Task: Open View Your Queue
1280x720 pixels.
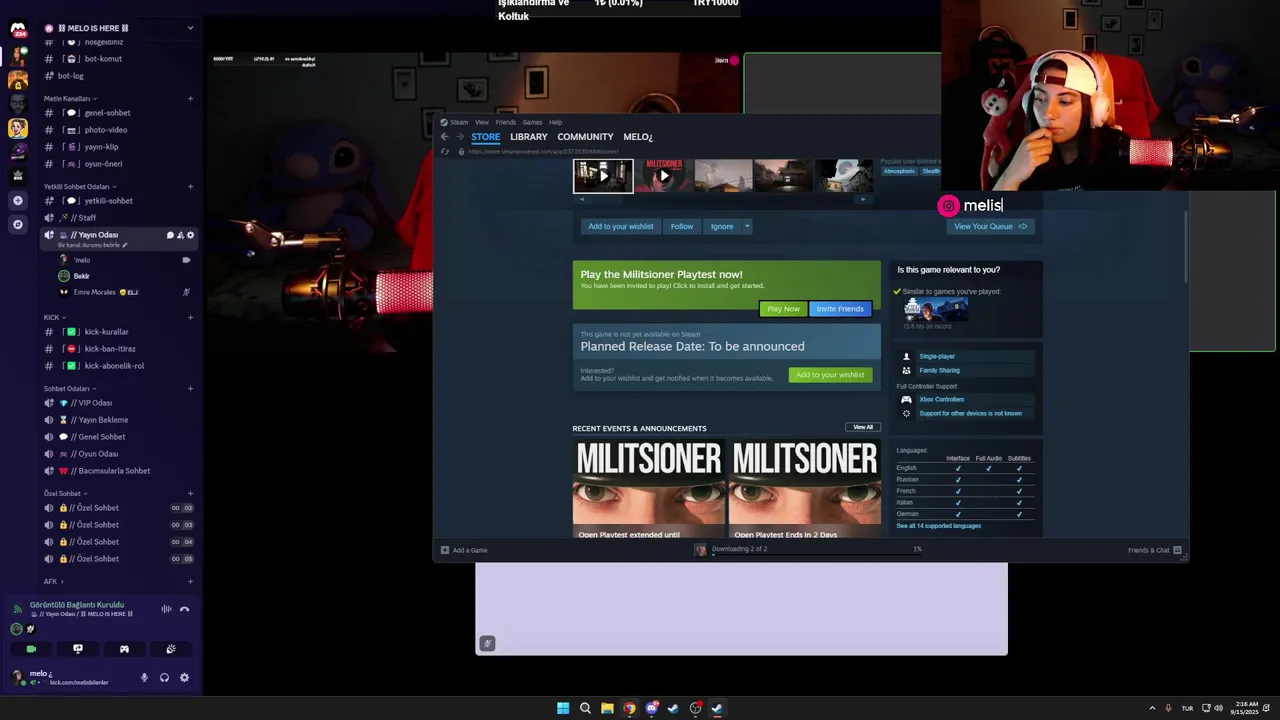Action: click(x=990, y=227)
